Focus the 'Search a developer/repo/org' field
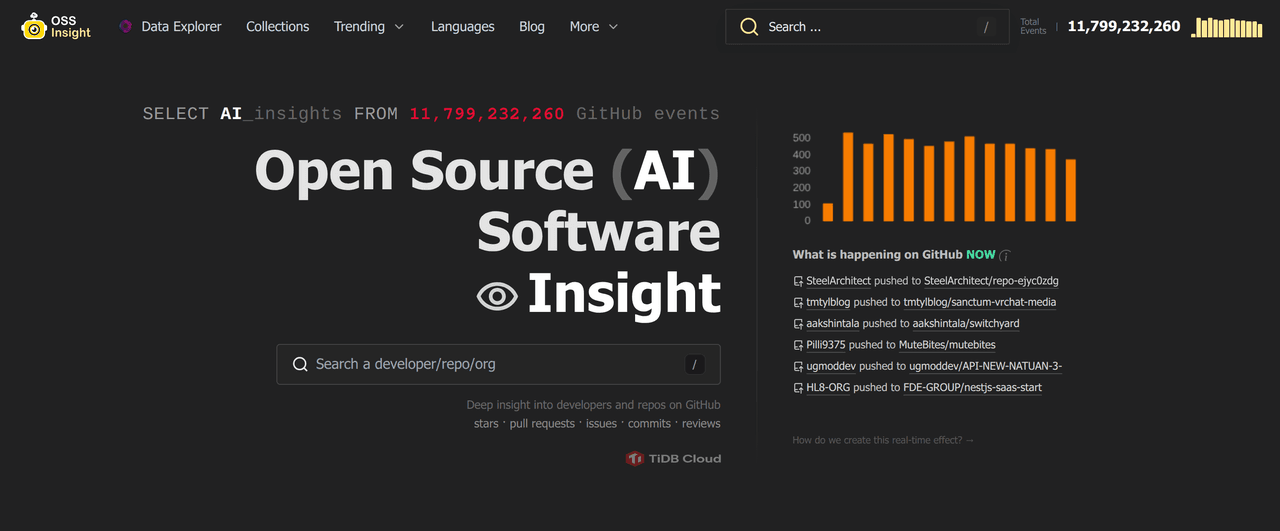The height and width of the screenshot is (531, 1280). 498,364
